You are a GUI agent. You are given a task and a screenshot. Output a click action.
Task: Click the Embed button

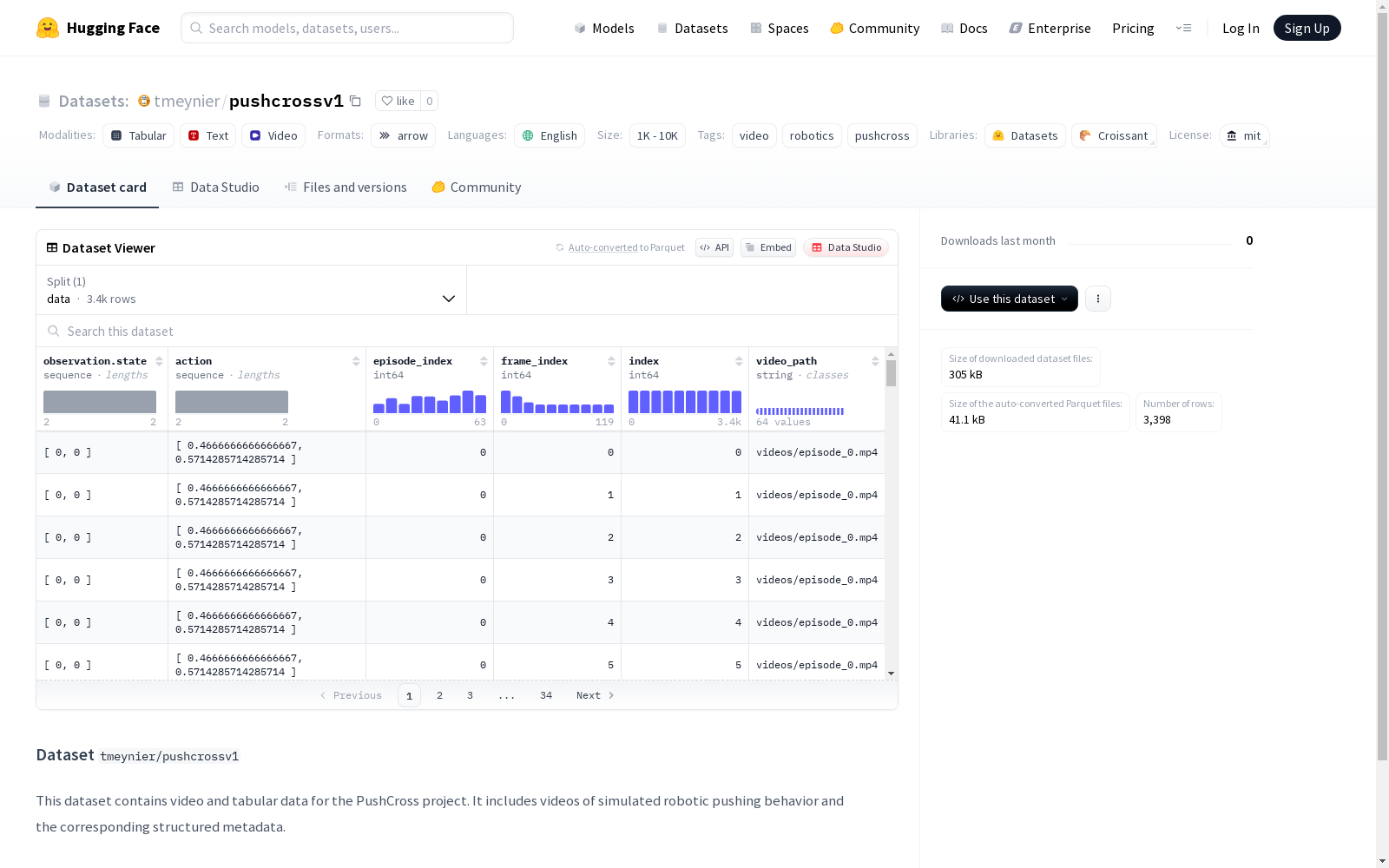point(768,247)
